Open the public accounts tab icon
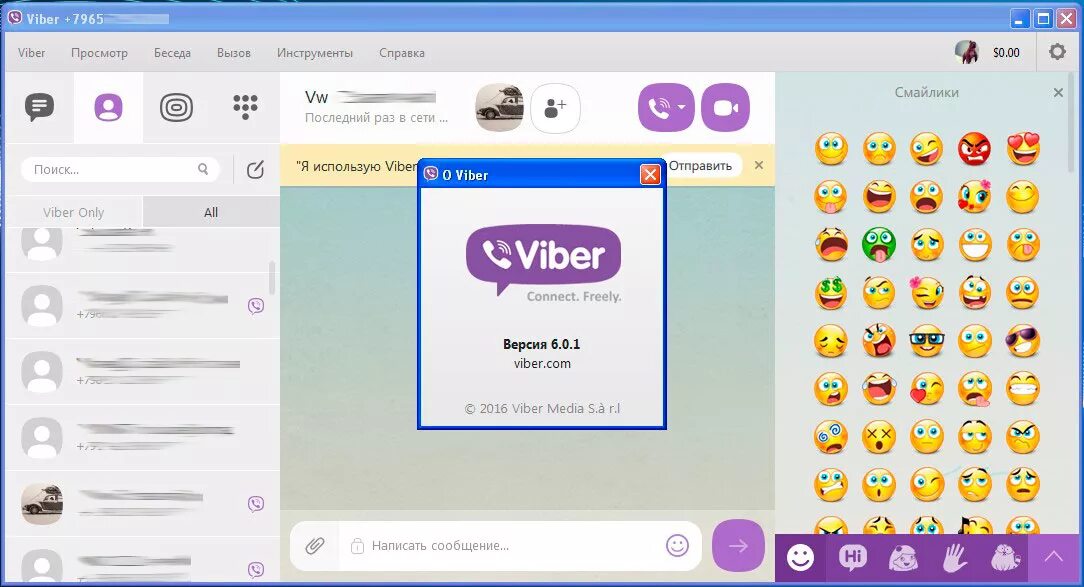Screen dimensions: 1084x587 (x=176, y=107)
